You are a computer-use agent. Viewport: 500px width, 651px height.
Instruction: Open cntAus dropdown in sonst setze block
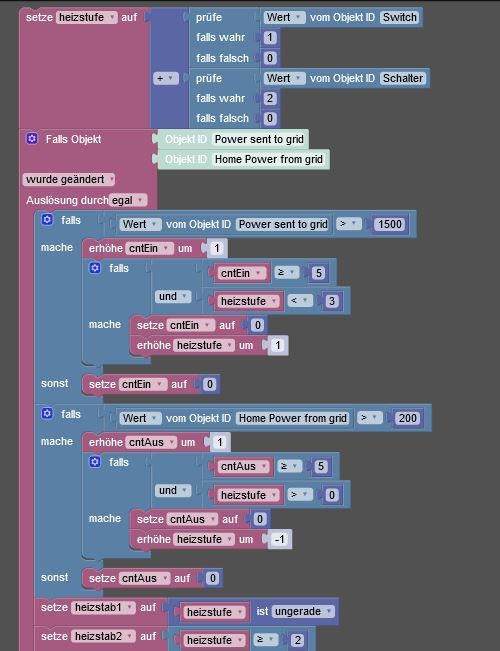click(x=145, y=578)
